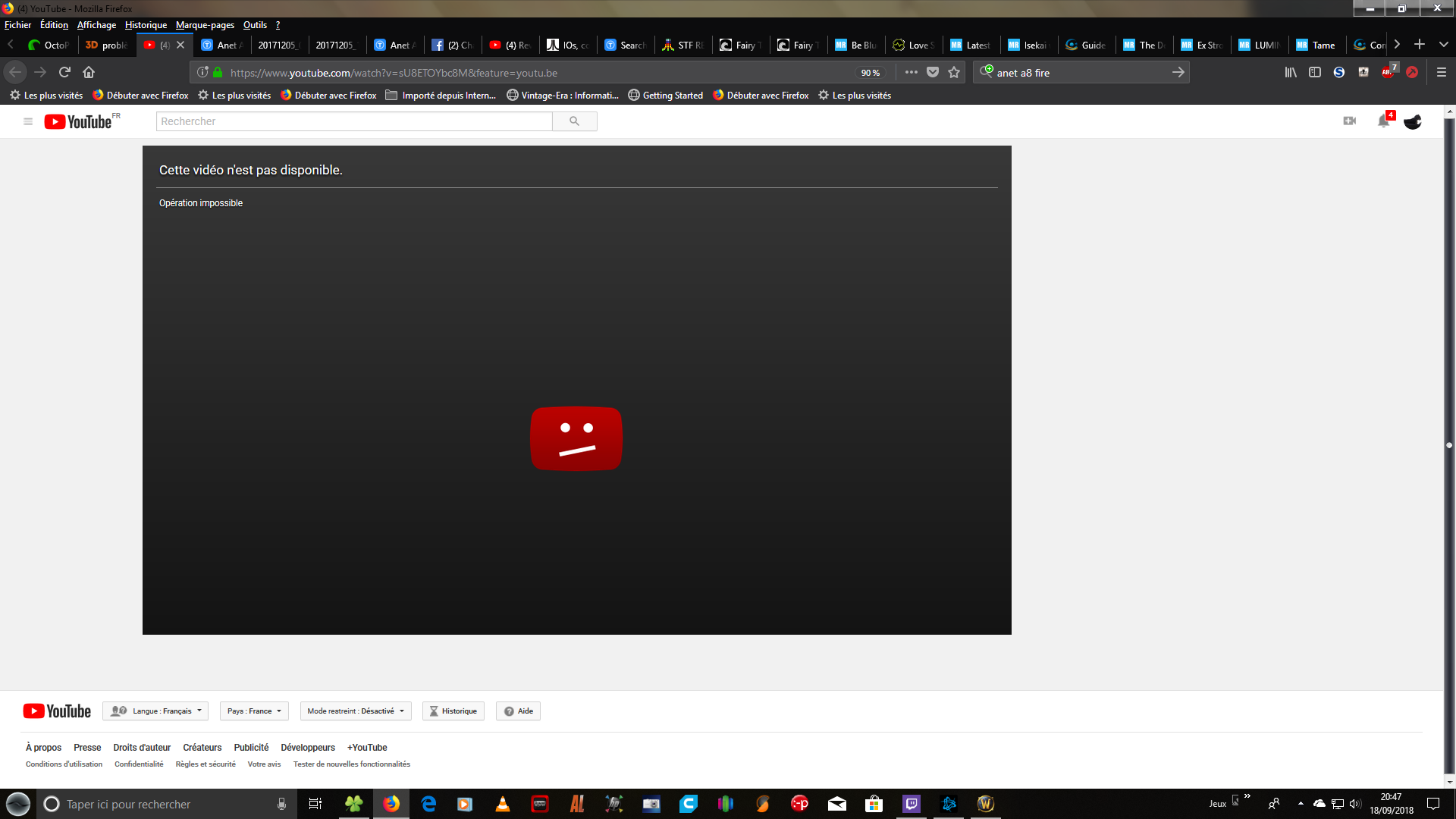Open page actions three-dot menu
Viewport: 1456px width, 819px height.
pyautogui.click(x=912, y=72)
